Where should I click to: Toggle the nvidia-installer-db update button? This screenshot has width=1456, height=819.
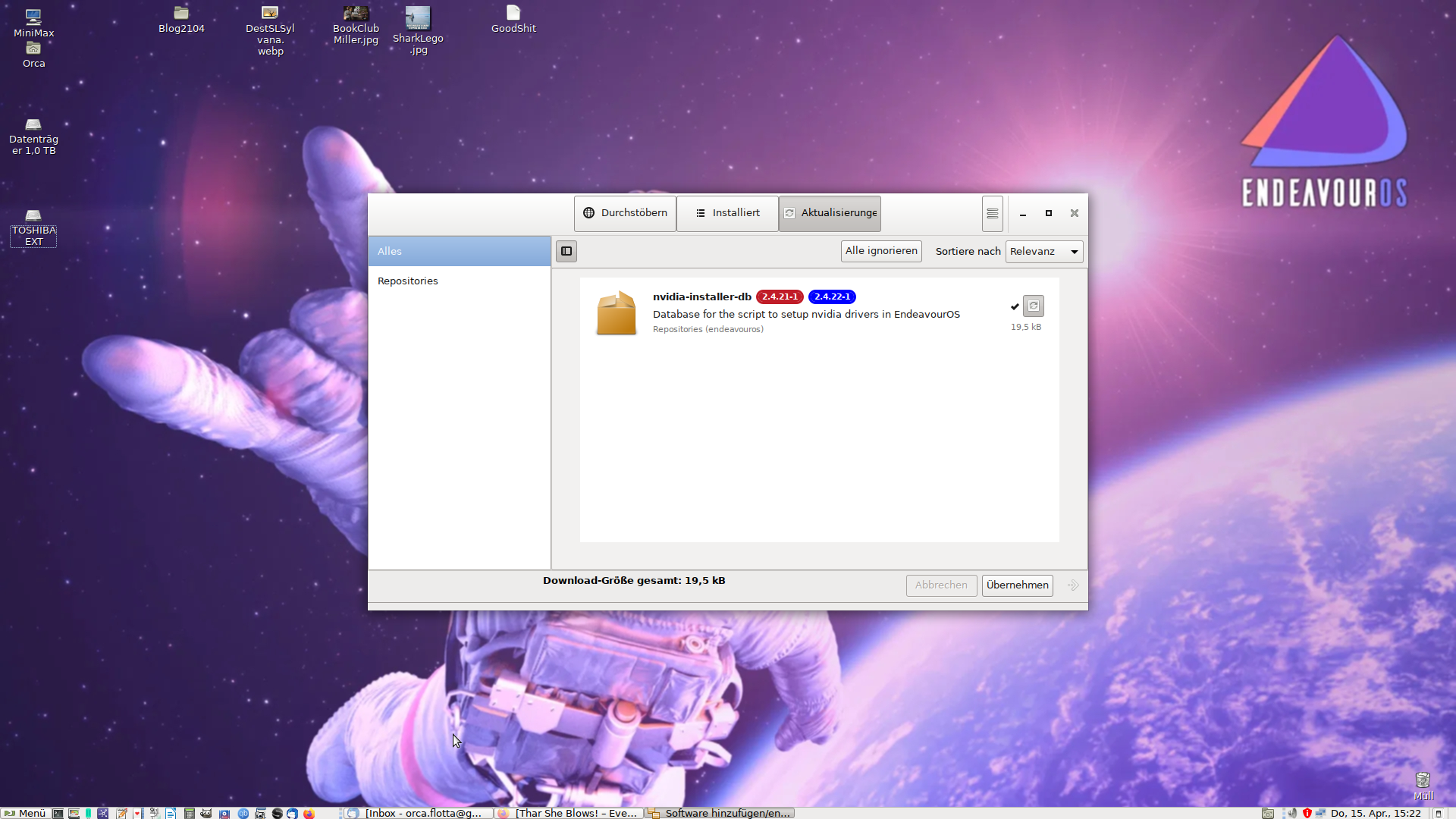coord(1034,306)
